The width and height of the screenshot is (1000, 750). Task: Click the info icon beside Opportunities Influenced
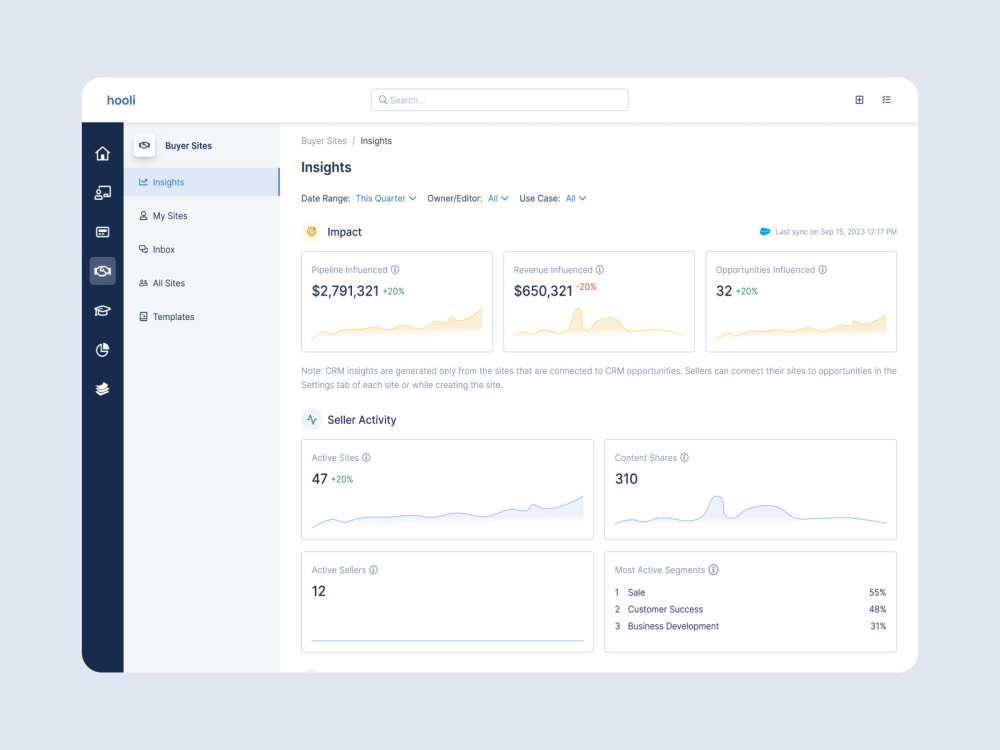823,270
